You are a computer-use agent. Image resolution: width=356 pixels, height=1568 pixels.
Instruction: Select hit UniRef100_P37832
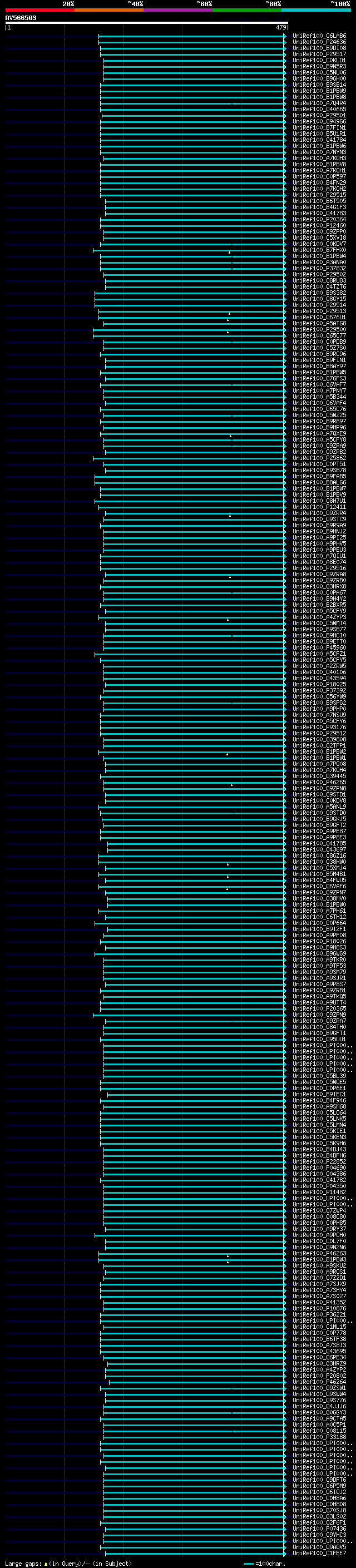pyautogui.click(x=319, y=269)
